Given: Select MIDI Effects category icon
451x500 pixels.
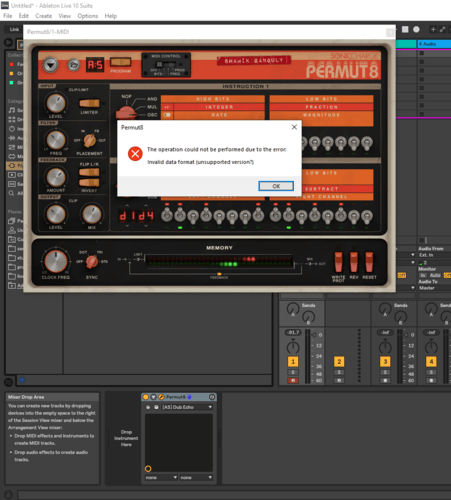Looking at the screenshot, I should 12,147.
